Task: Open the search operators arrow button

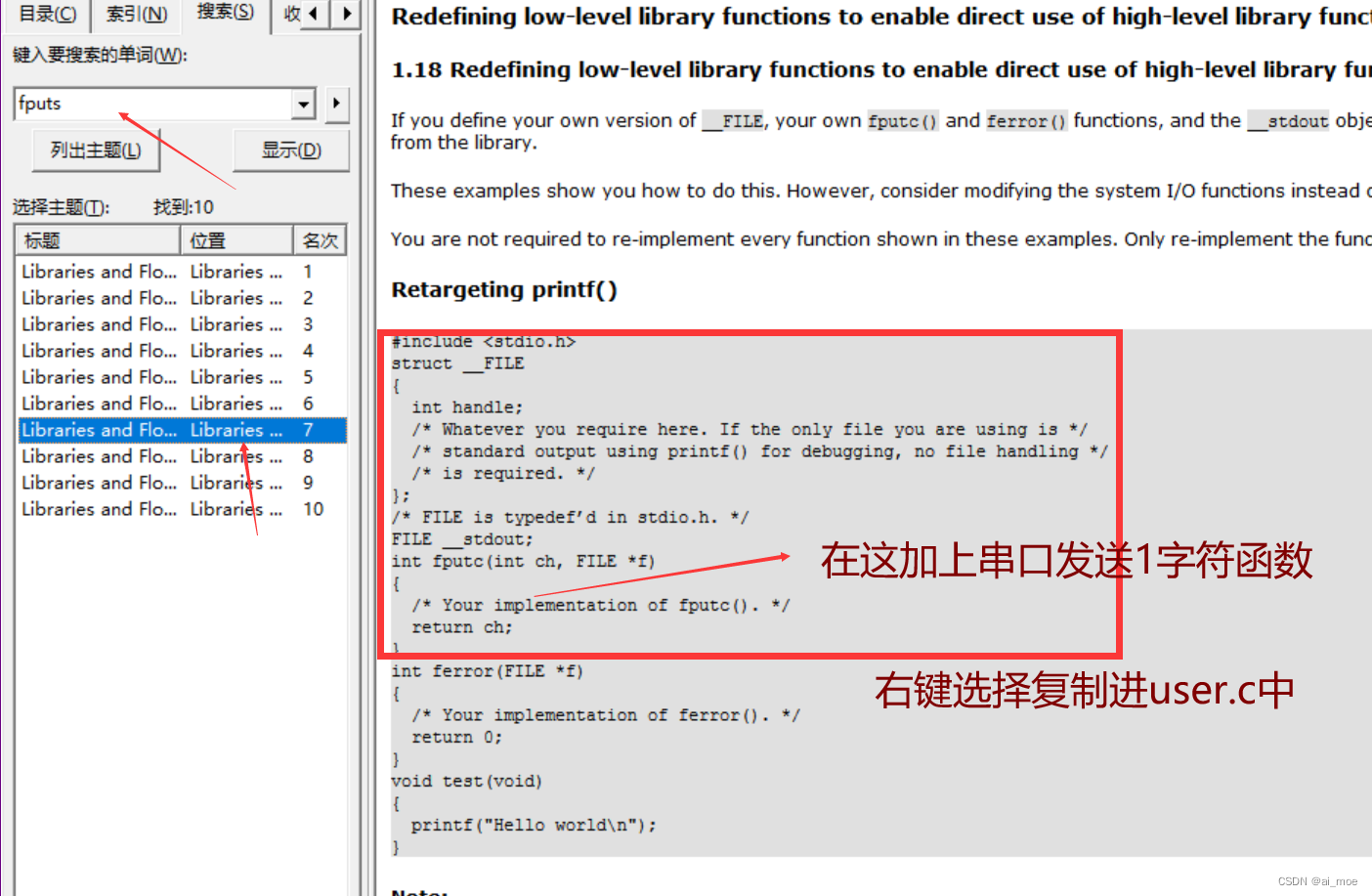Action: click(x=337, y=103)
